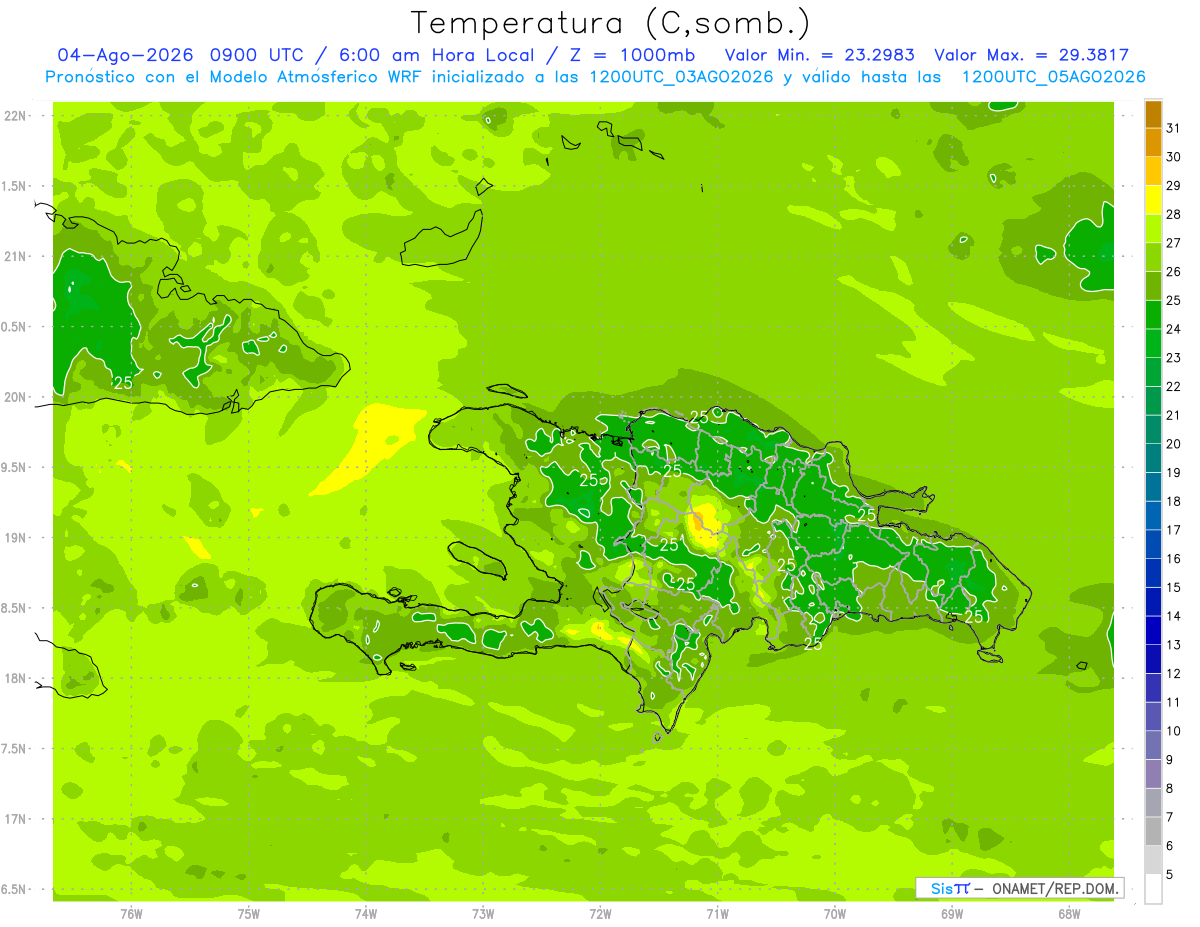Pick the blue legend swatch between 16 and 17
The width and height of the screenshot is (1200, 927).
[x=1153, y=544]
